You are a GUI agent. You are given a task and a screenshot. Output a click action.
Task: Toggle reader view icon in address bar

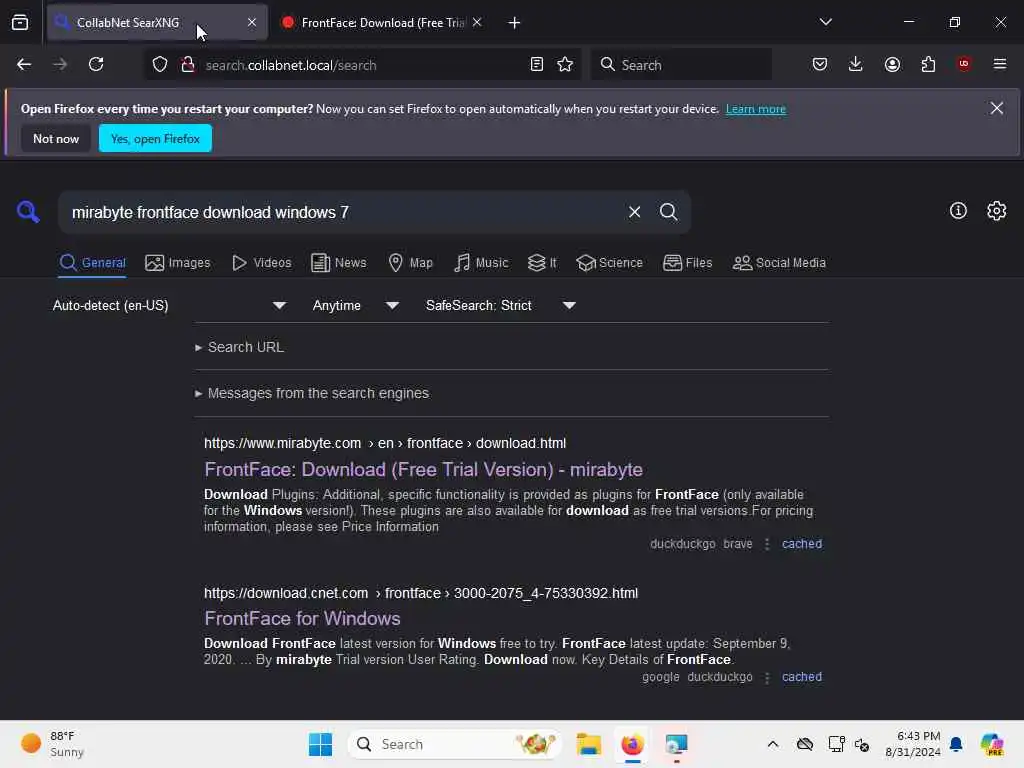point(536,64)
